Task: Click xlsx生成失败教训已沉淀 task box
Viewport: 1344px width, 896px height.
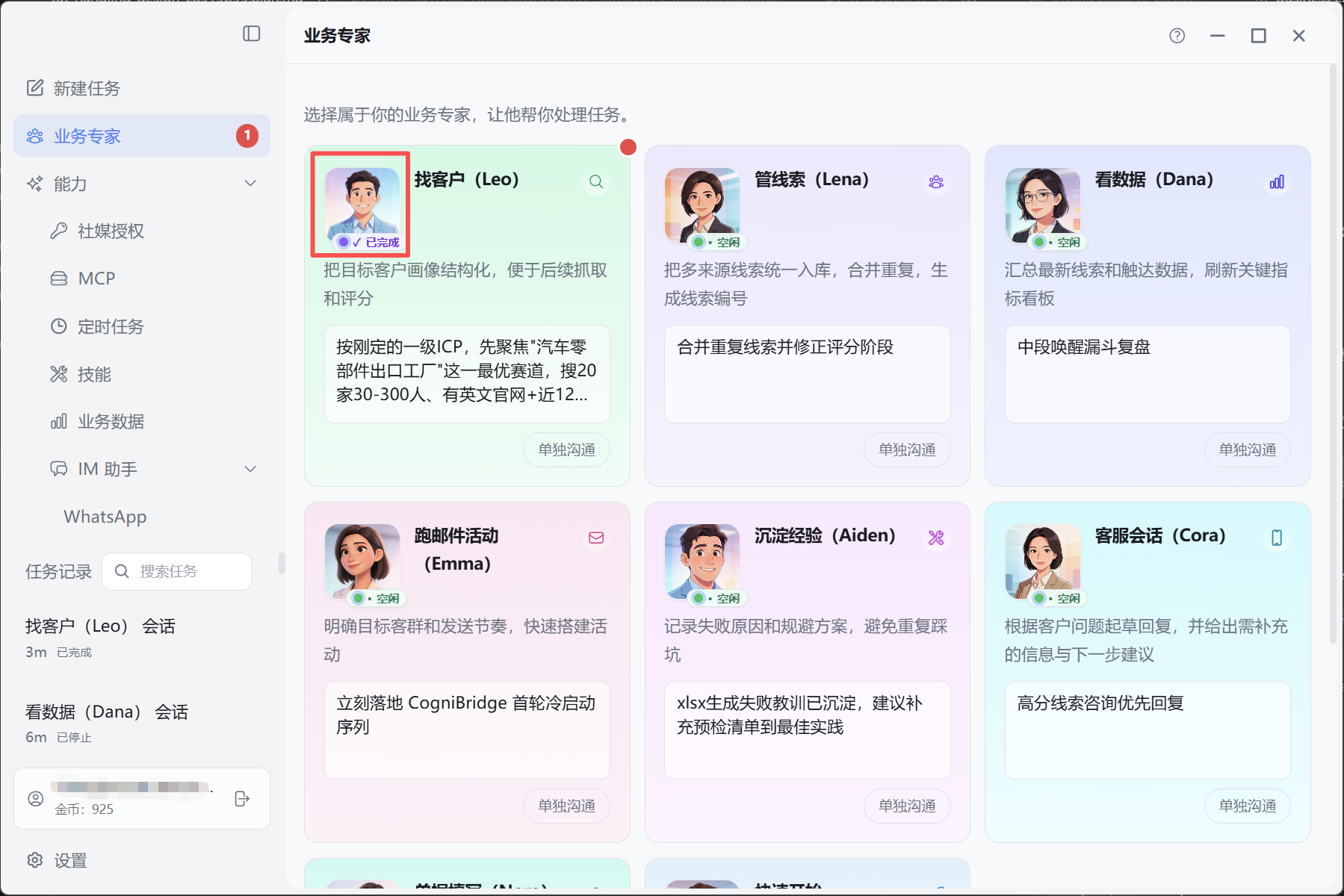Action: (808, 730)
